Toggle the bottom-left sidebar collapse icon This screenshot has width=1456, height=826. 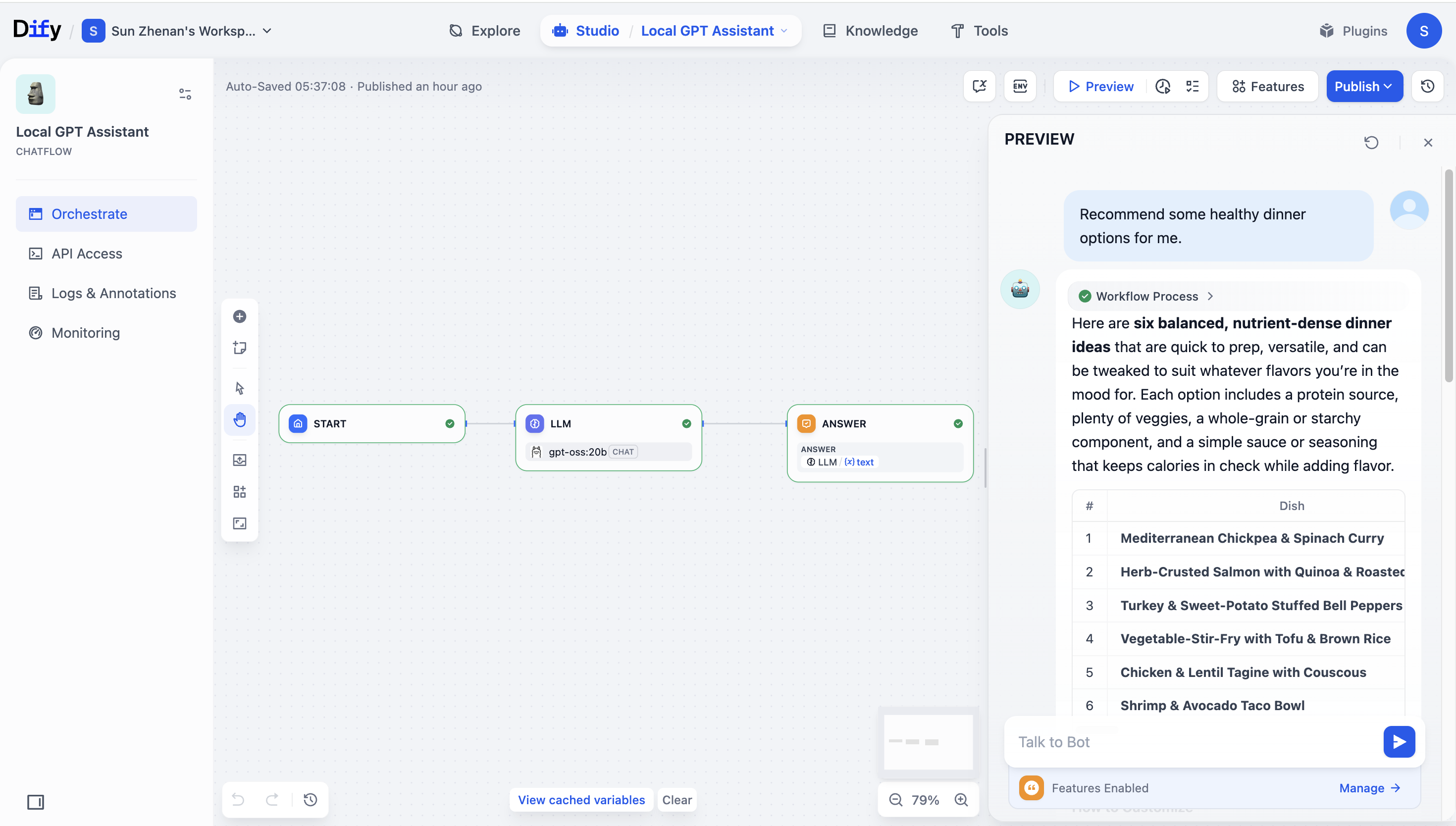pyautogui.click(x=35, y=802)
